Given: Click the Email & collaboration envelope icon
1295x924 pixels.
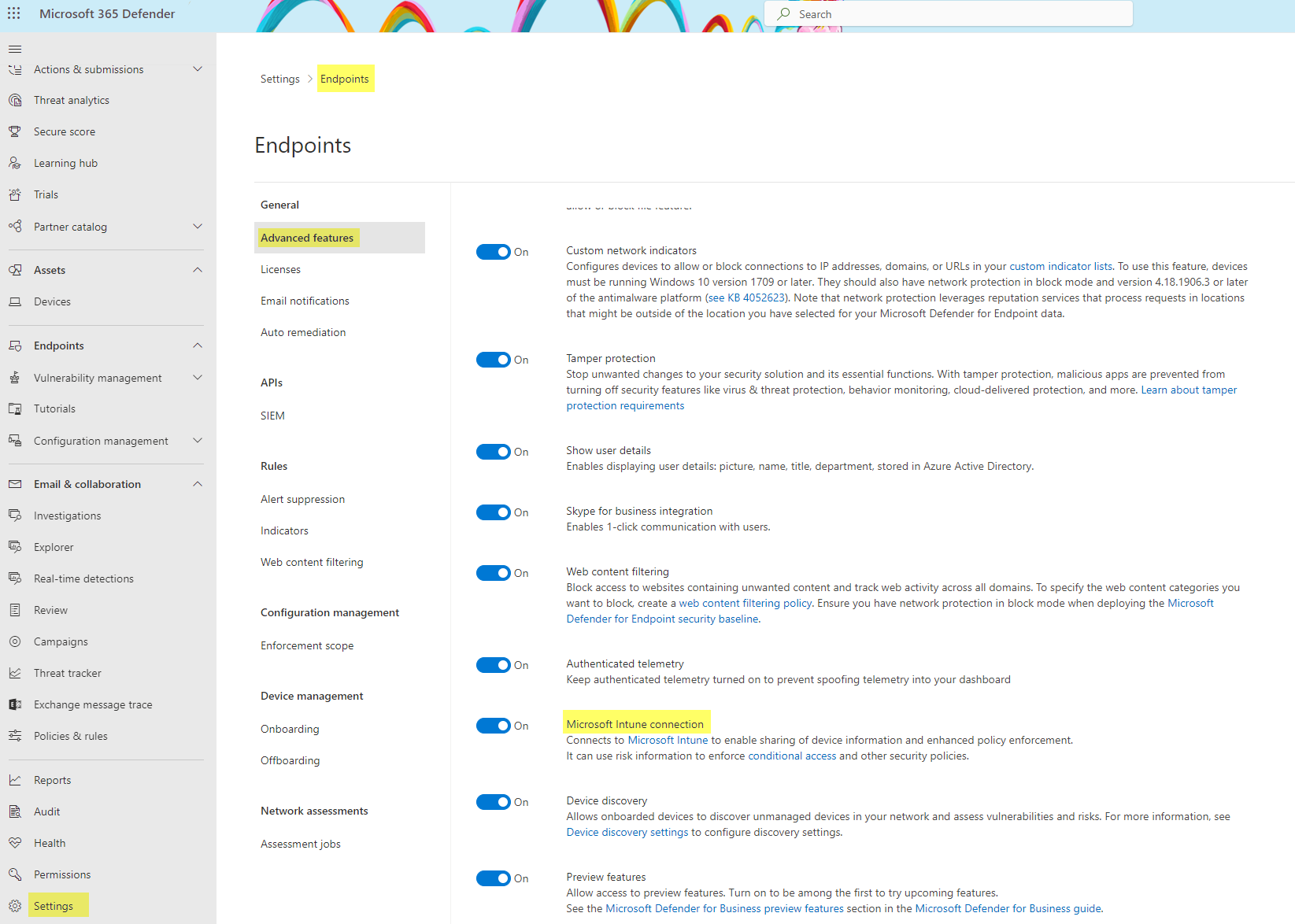Looking at the screenshot, I should coord(15,484).
